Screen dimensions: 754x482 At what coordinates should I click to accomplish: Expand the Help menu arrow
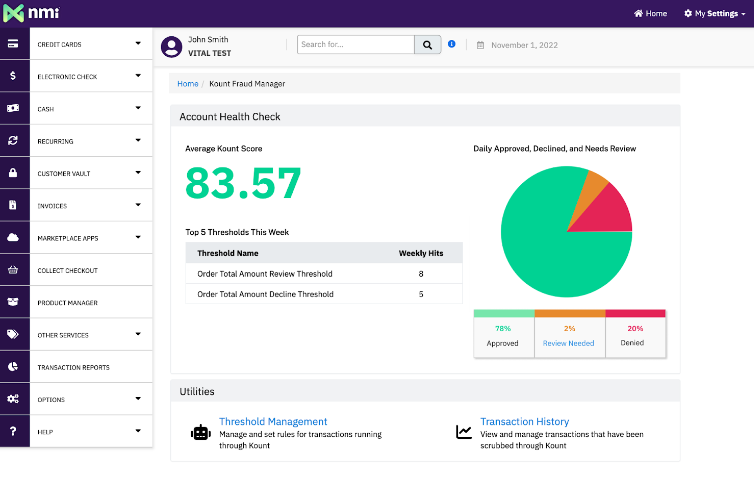pos(138,431)
